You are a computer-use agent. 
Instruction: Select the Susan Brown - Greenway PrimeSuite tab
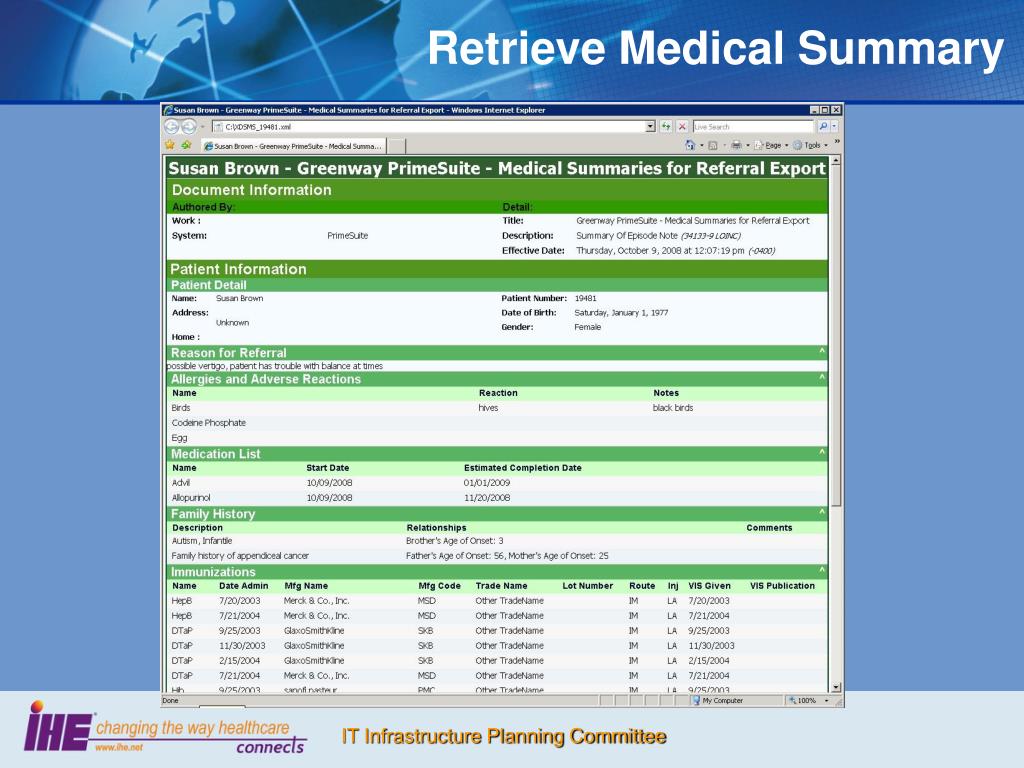(x=293, y=146)
